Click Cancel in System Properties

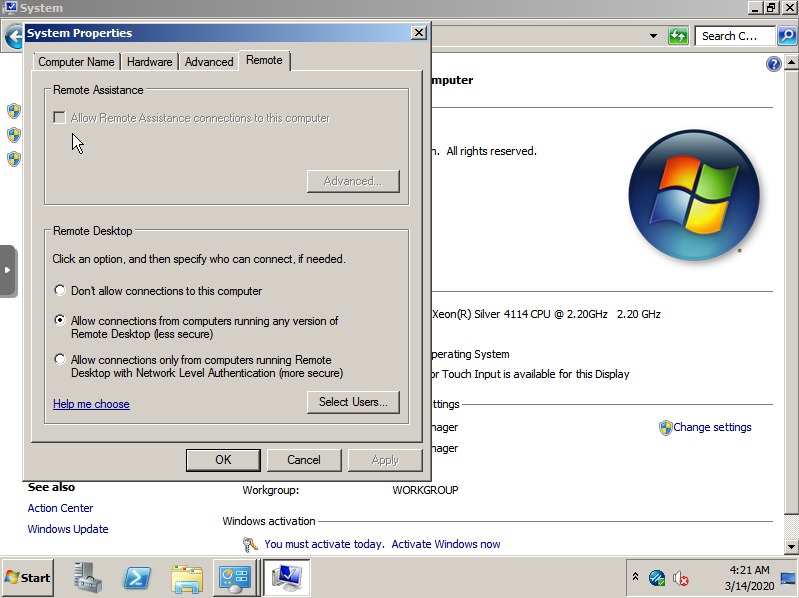tap(304, 460)
